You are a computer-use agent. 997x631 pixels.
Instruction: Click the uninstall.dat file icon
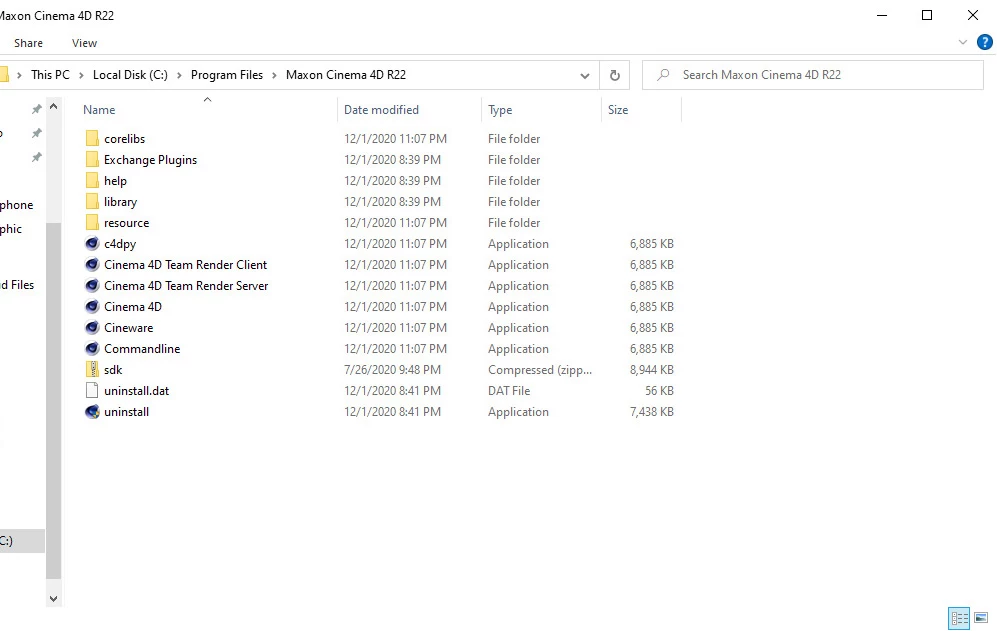coord(92,391)
